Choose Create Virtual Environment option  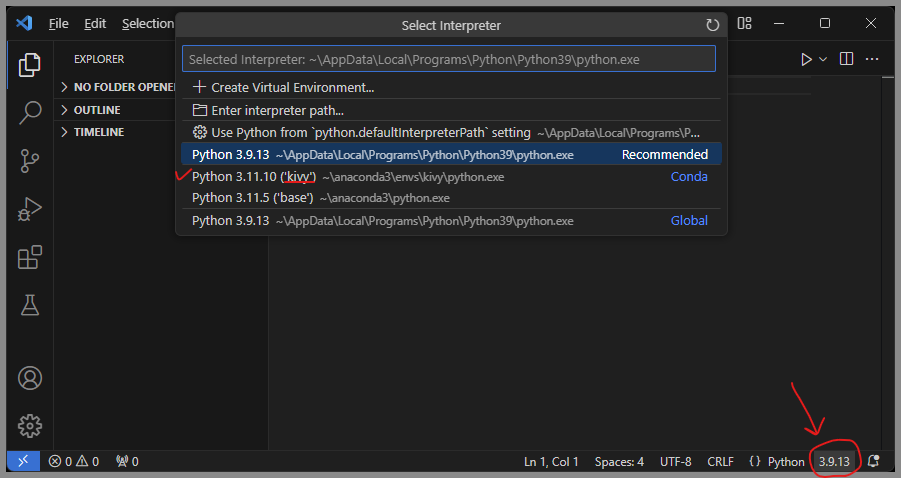pos(451,87)
